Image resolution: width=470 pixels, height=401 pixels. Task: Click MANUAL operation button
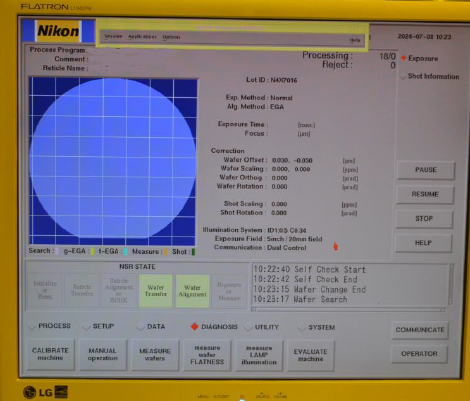[x=103, y=354]
